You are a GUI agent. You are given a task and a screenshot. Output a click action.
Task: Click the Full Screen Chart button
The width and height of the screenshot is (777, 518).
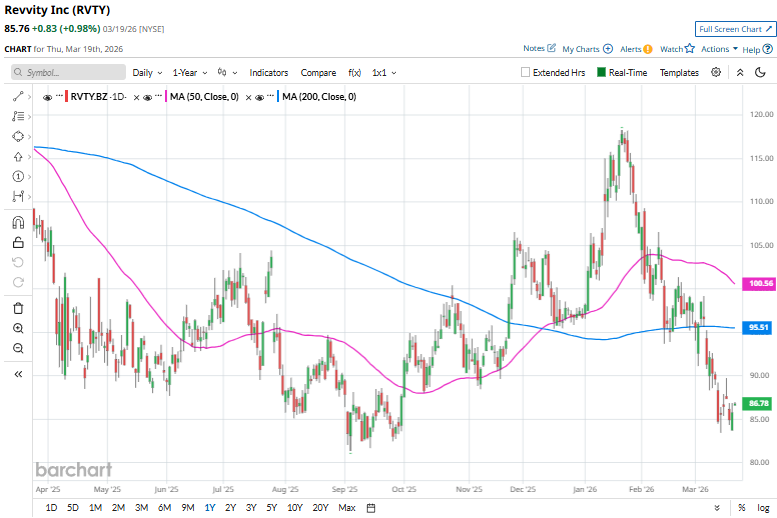735,29
